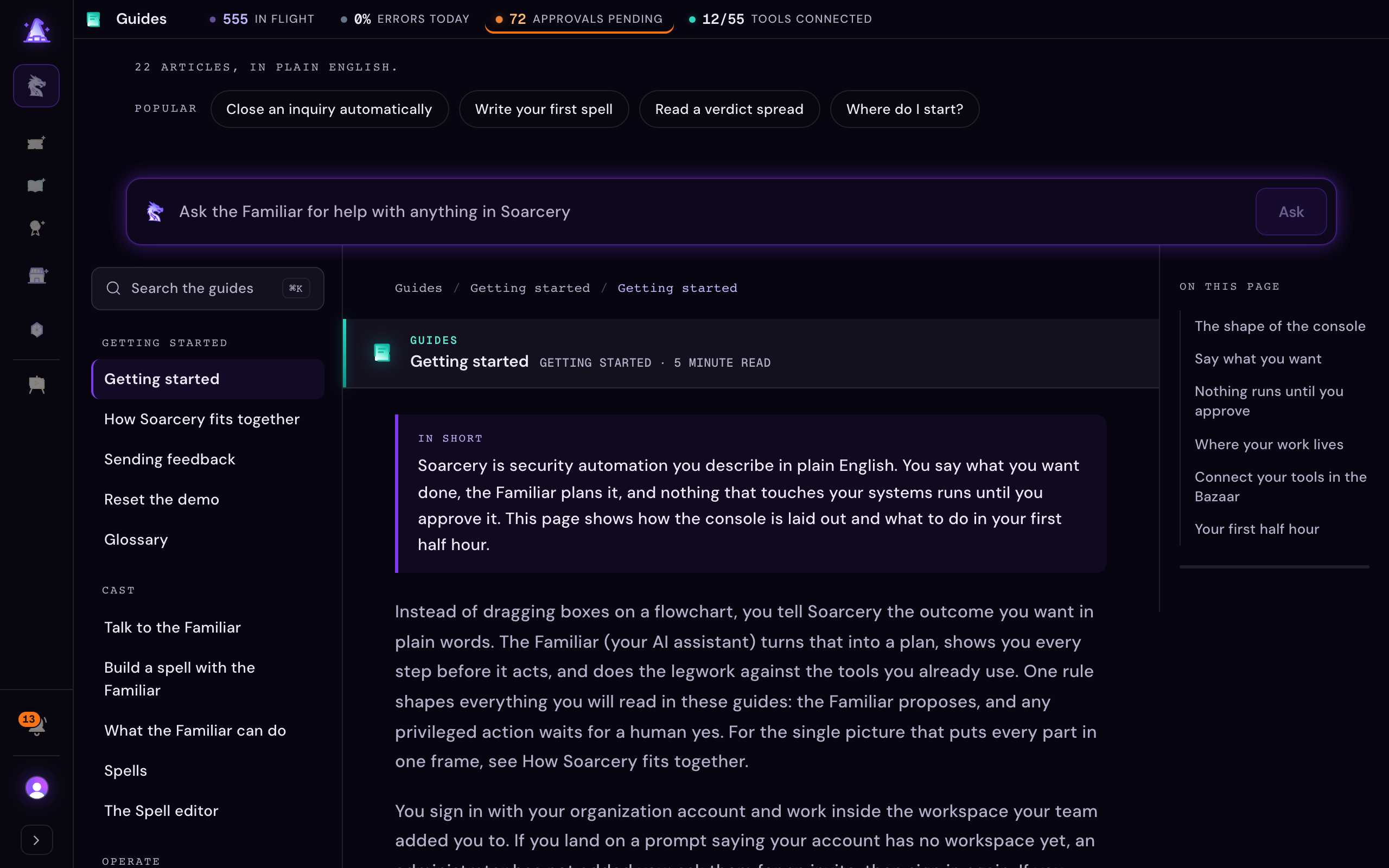Click the Guides page title in header

tap(141, 19)
